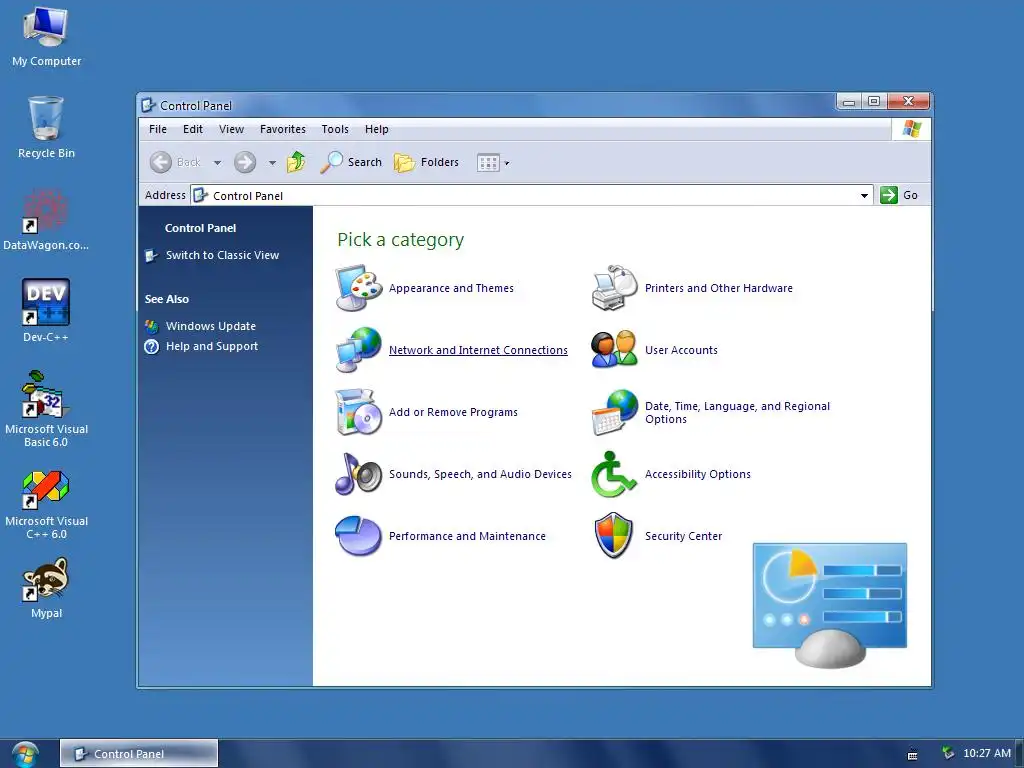Click the Printers and Other Hardware icon
1024x768 pixels.
click(x=615, y=288)
